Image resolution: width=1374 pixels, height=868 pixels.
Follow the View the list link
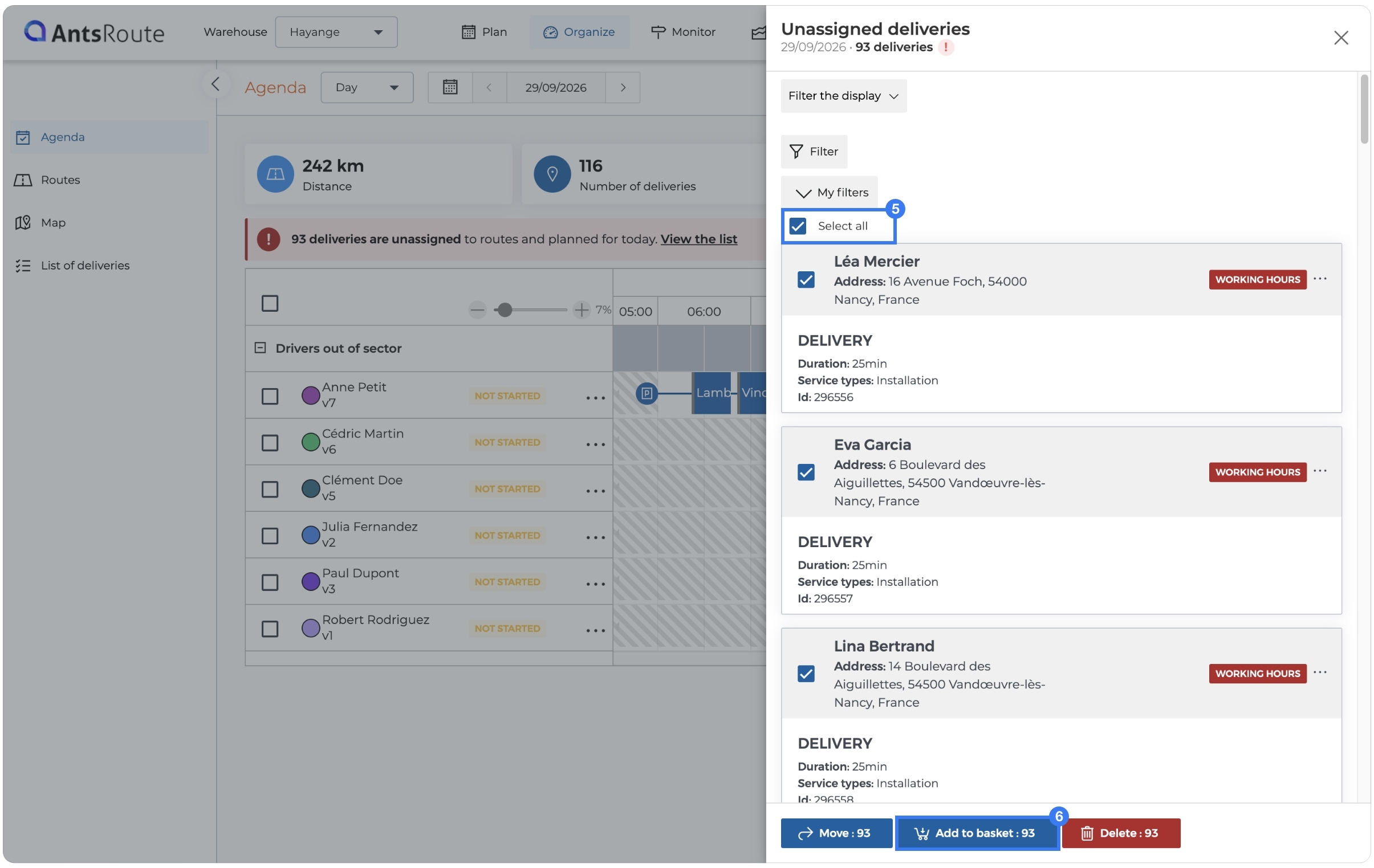pos(698,239)
